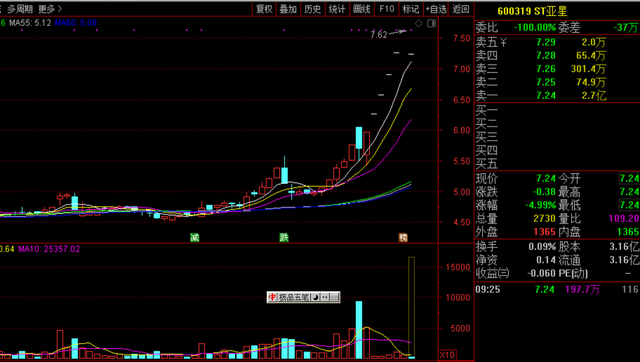Select the 画线 drawing tool
The image size is (640, 362).
coord(362,9)
